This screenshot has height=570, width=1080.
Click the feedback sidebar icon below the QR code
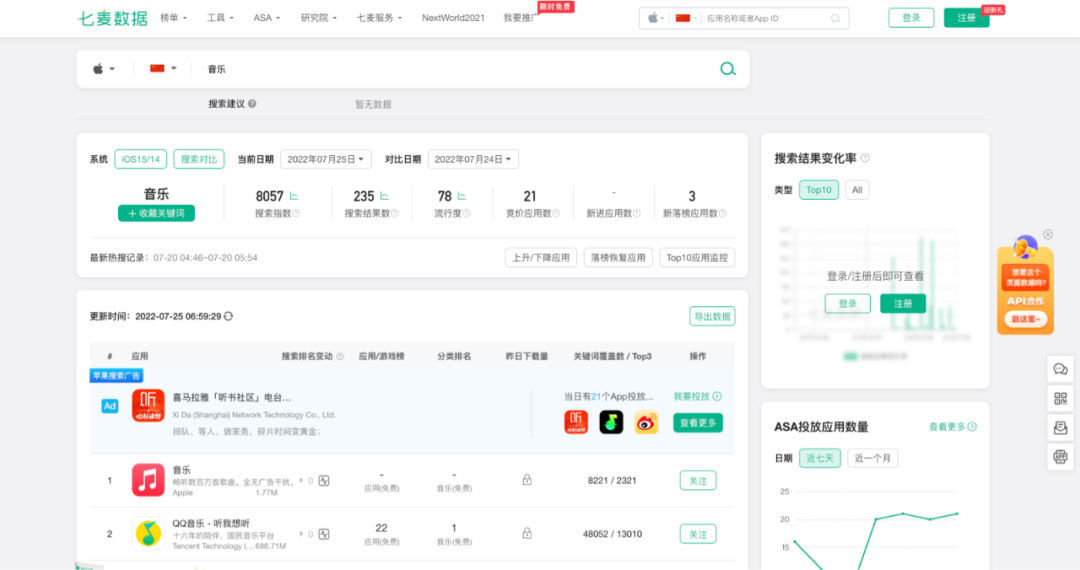[1061, 428]
